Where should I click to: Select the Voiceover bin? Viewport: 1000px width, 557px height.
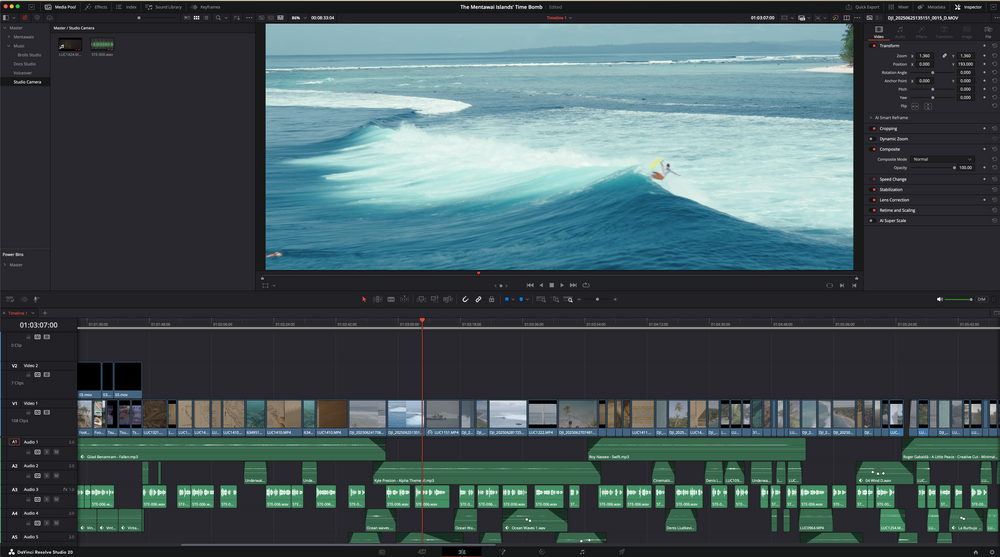23,73
